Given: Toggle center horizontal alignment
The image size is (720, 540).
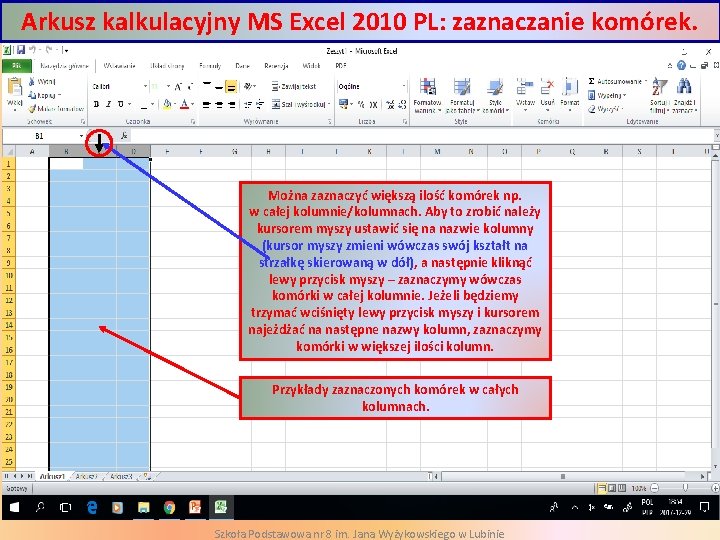Looking at the screenshot, I should pyautogui.click(x=219, y=105).
